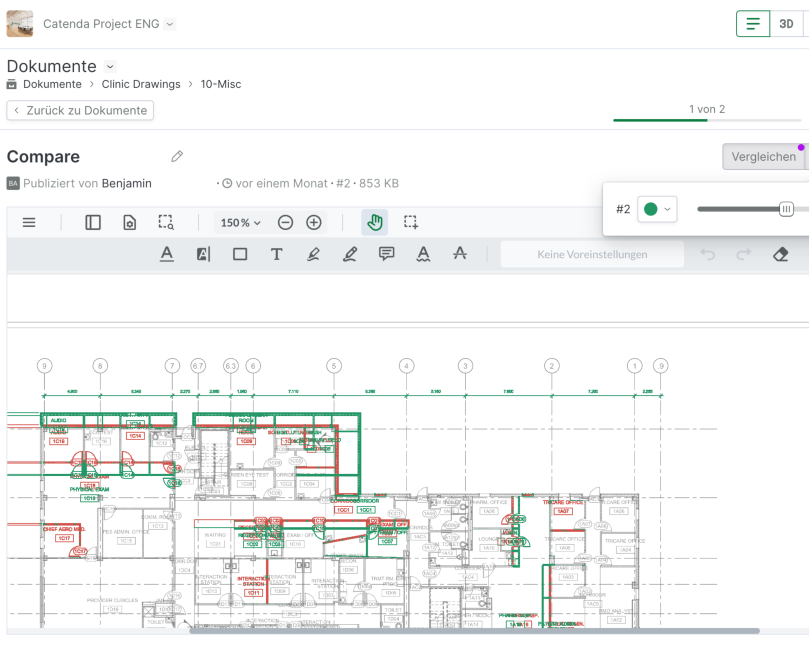Image resolution: width=809 pixels, height=648 pixels.
Task: Open the green color dropdown for #2
Action: tap(657, 209)
